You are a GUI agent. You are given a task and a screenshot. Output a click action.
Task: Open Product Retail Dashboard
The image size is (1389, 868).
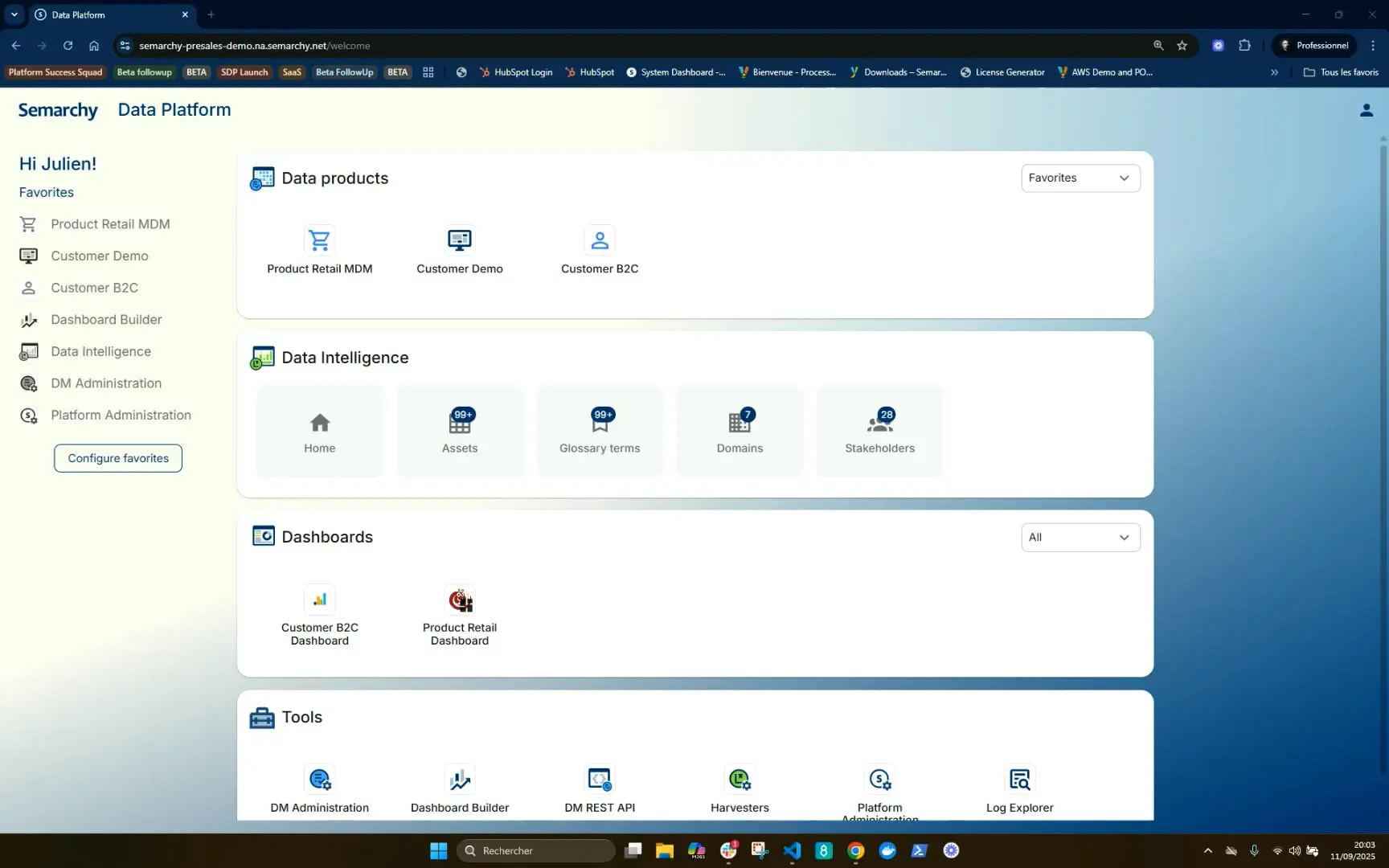[x=460, y=600]
